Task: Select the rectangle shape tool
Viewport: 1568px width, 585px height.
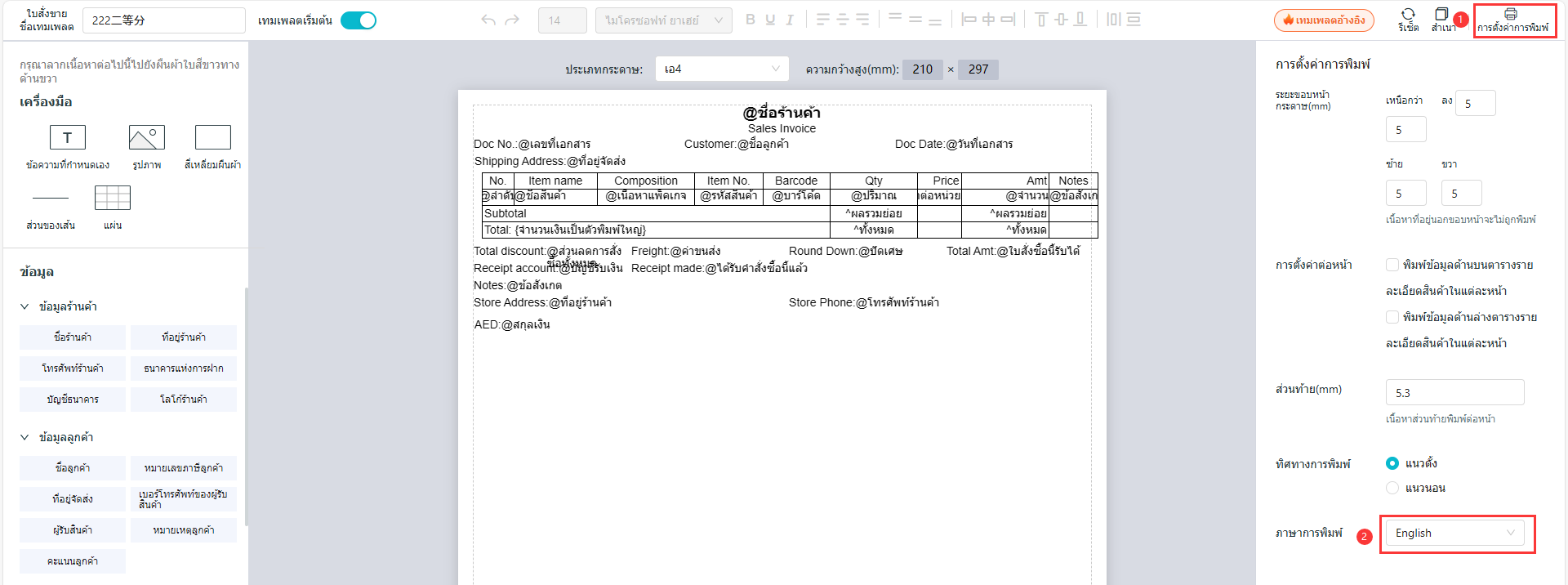Action: coord(213,137)
